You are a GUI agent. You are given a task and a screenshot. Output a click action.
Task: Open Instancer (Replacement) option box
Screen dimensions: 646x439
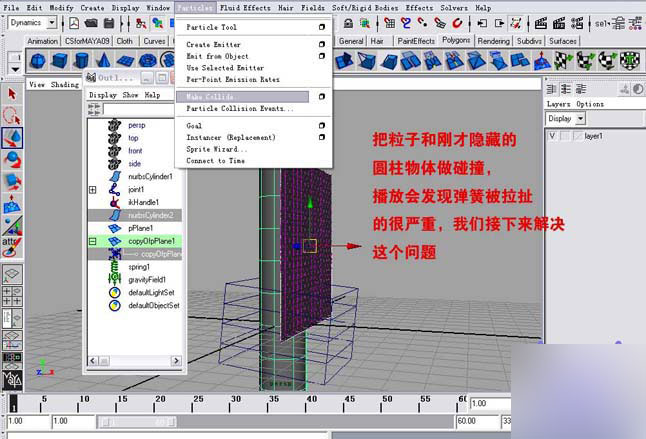pyautogui.click(x=322, y=137)
